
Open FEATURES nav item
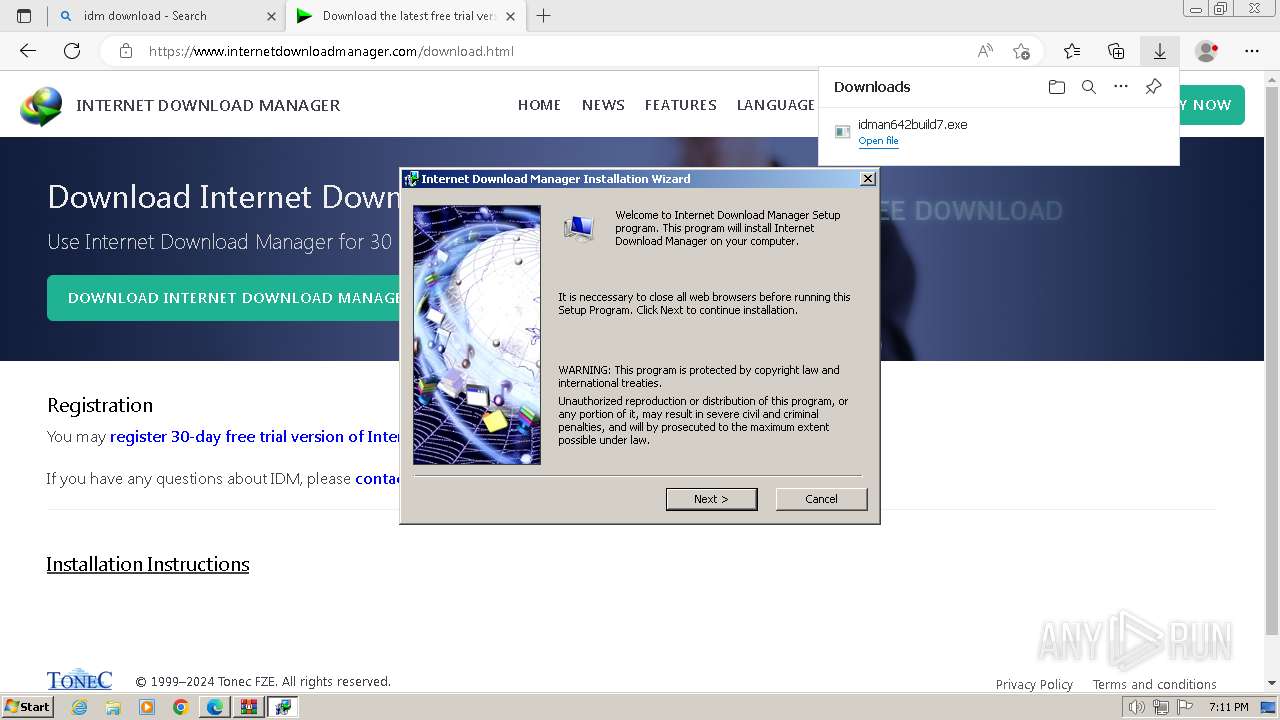[x=680, y=105]
